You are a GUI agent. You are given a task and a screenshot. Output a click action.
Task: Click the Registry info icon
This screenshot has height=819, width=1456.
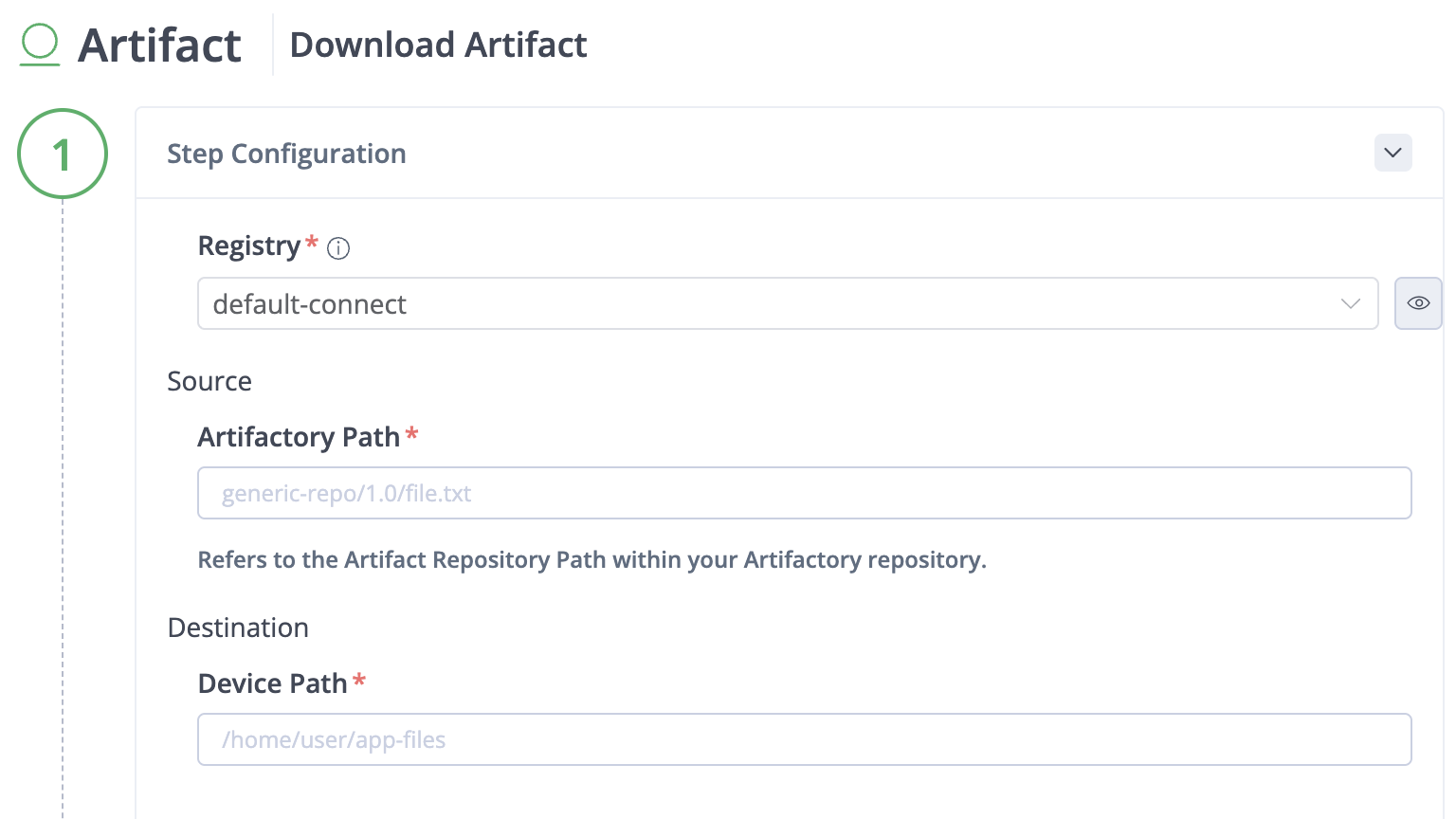pos(338,248)
